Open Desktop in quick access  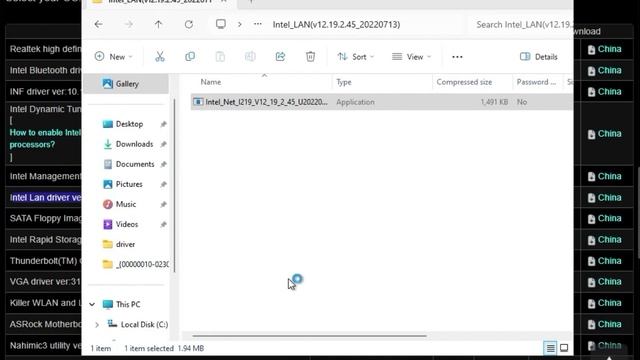coord(129,124)
